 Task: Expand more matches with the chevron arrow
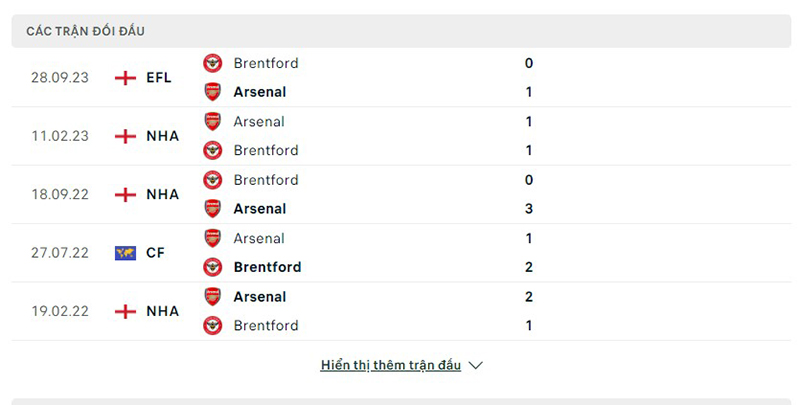(x=476, y=365)
